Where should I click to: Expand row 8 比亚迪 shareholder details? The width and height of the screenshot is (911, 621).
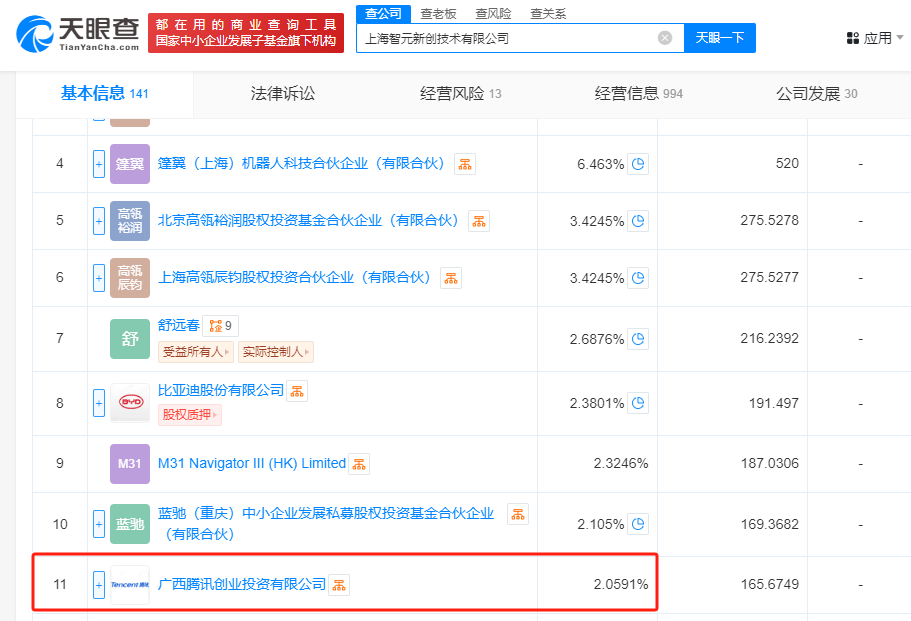(x=99, y=403)
